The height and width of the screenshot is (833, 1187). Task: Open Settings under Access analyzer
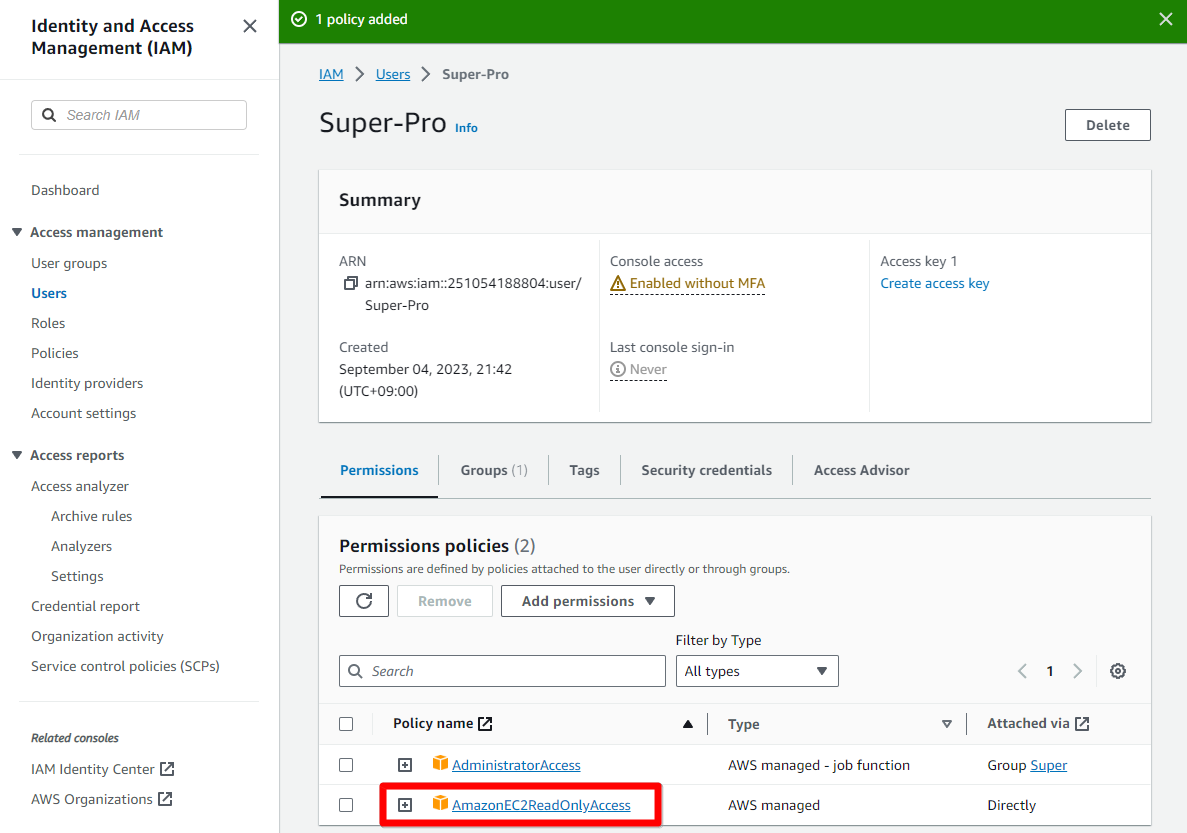[x=77, y=576]
